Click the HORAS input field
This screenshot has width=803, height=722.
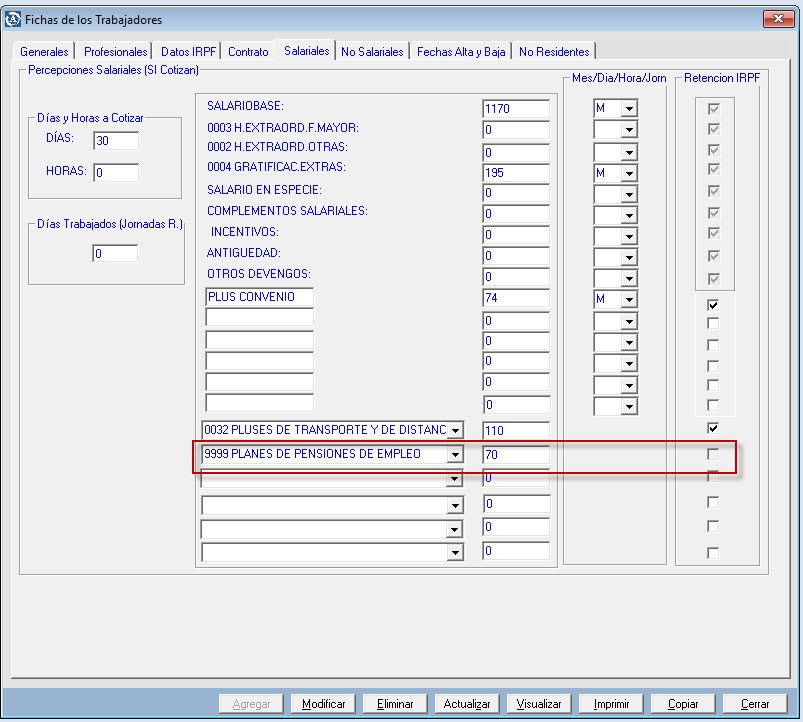pyautogui.click(x=116, y=173)
